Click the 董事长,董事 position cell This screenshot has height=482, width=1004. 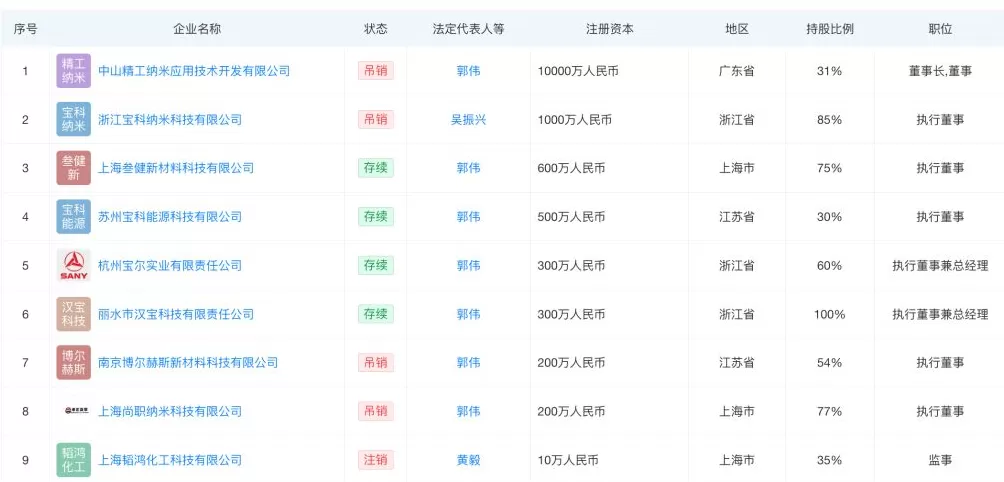pyautogui.click(x=940, y=71)
